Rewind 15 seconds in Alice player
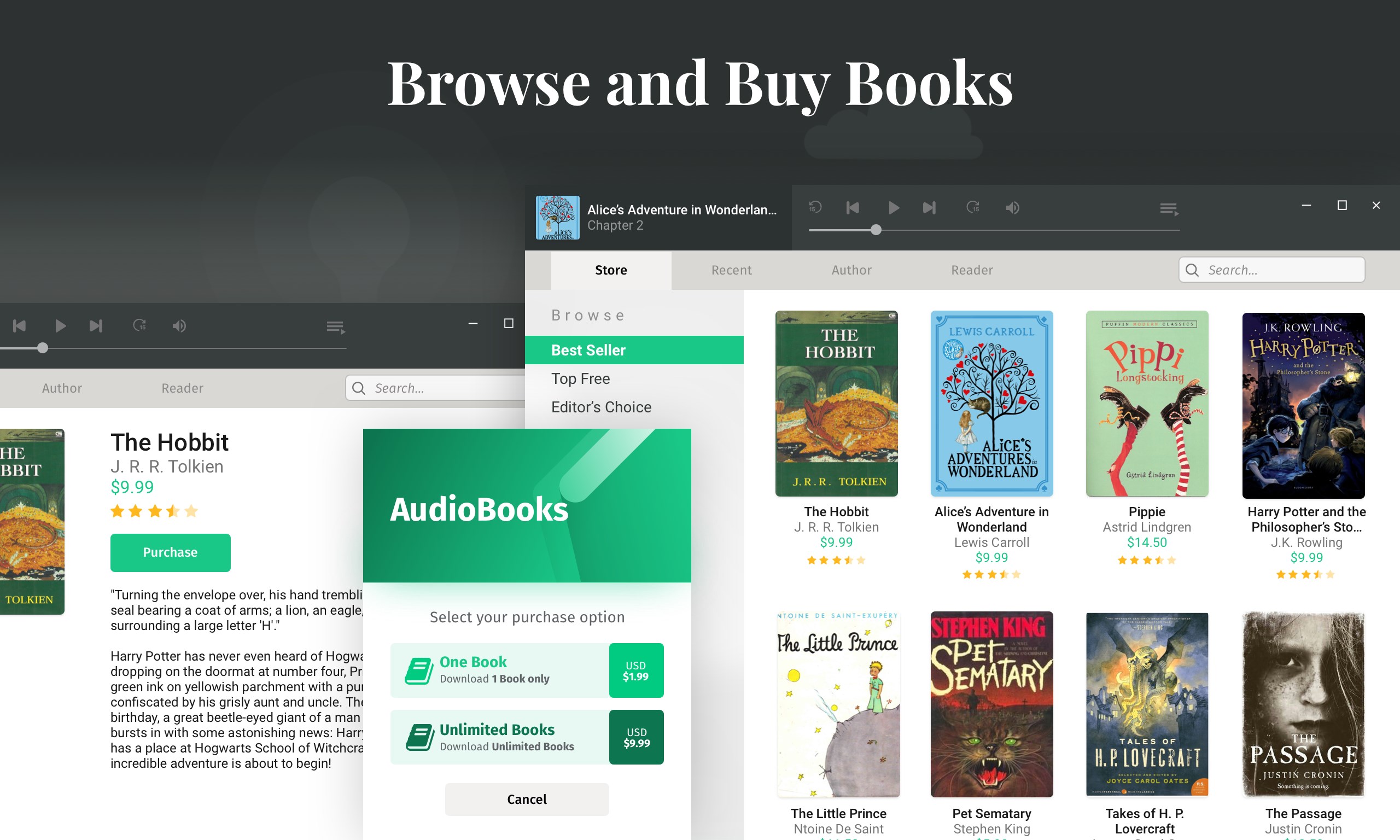Screen dimensions: 1400x840 (x=815, y=207)
